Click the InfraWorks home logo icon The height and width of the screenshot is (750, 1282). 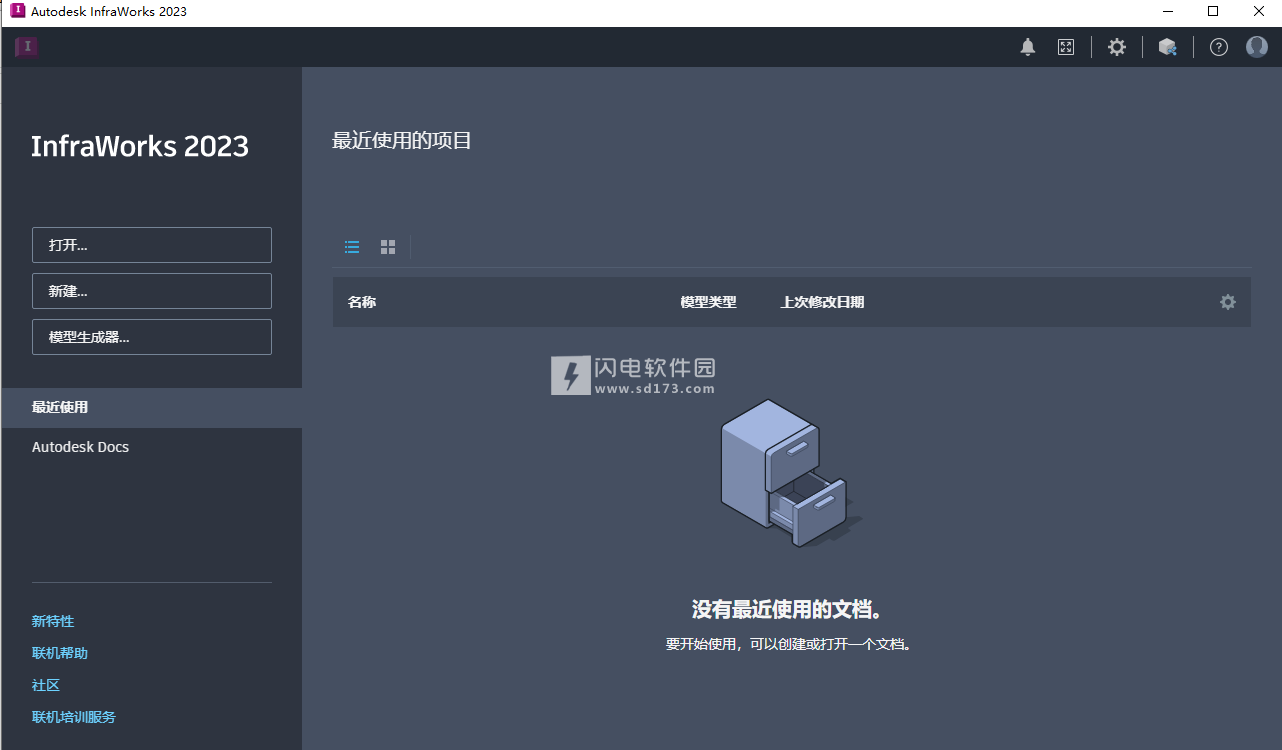pos(27,47)
